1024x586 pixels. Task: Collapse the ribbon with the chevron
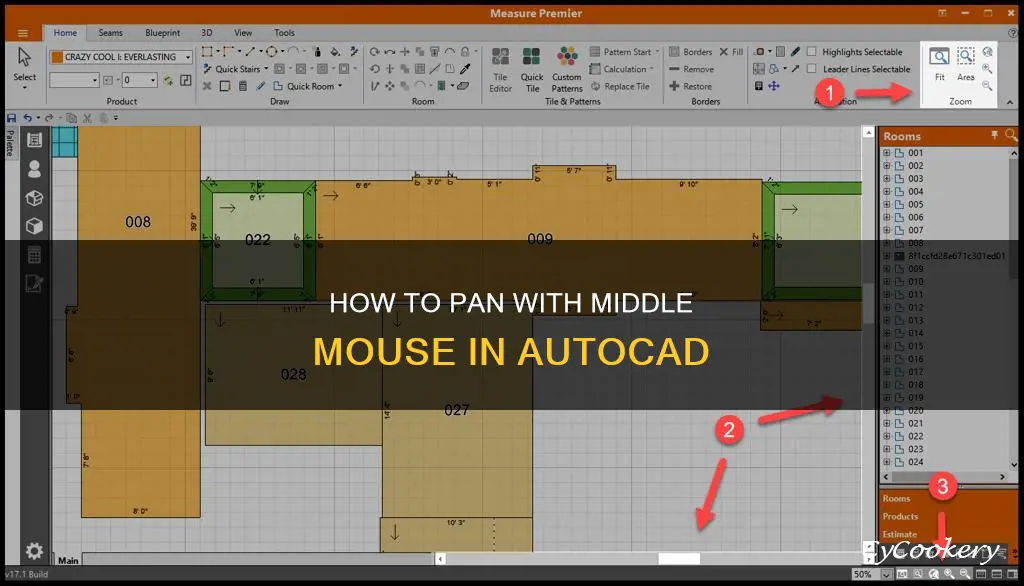click(x=1010, y=102)
